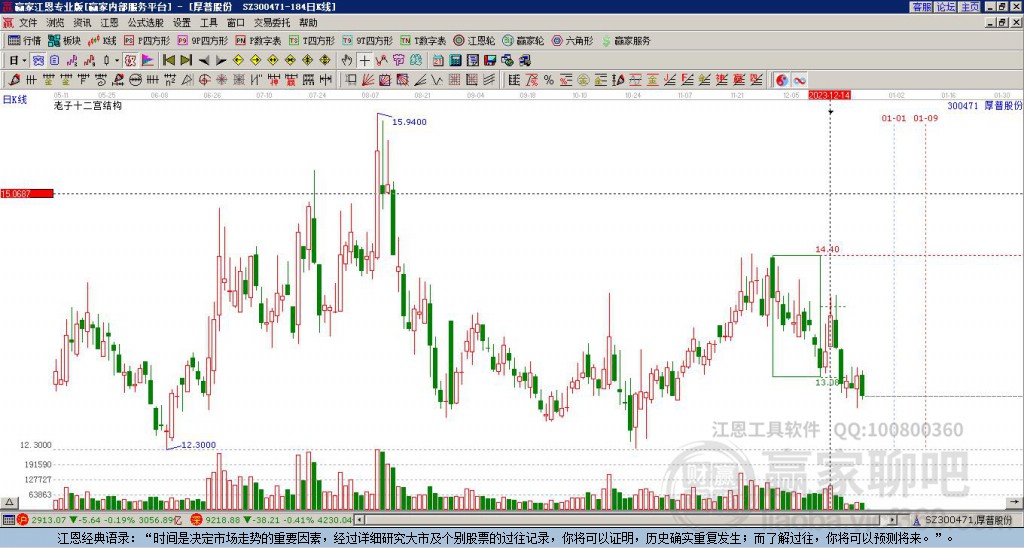Click the up-triangle button in bottom-left corner
1024x548 pixels.
click(8, 502)
